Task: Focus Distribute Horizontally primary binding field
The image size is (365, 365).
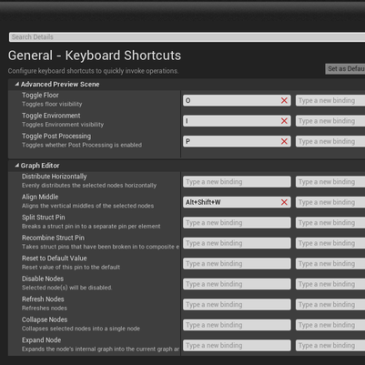Action: click(x=237, y=182)
